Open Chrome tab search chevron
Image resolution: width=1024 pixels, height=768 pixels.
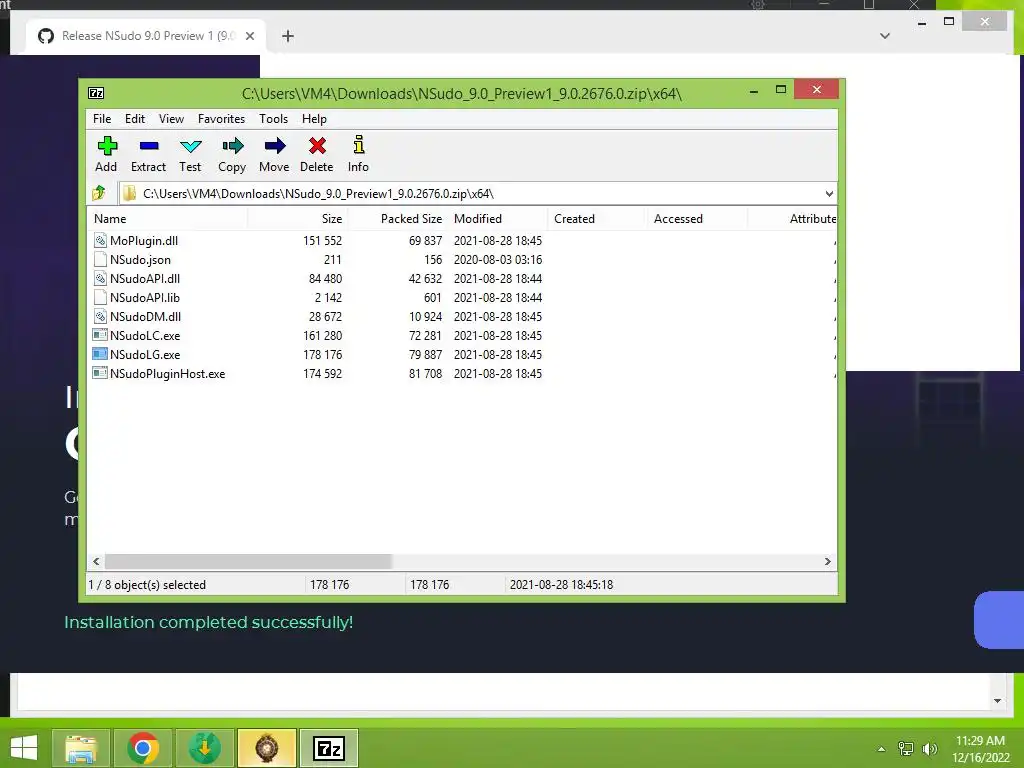coord(885,36)
